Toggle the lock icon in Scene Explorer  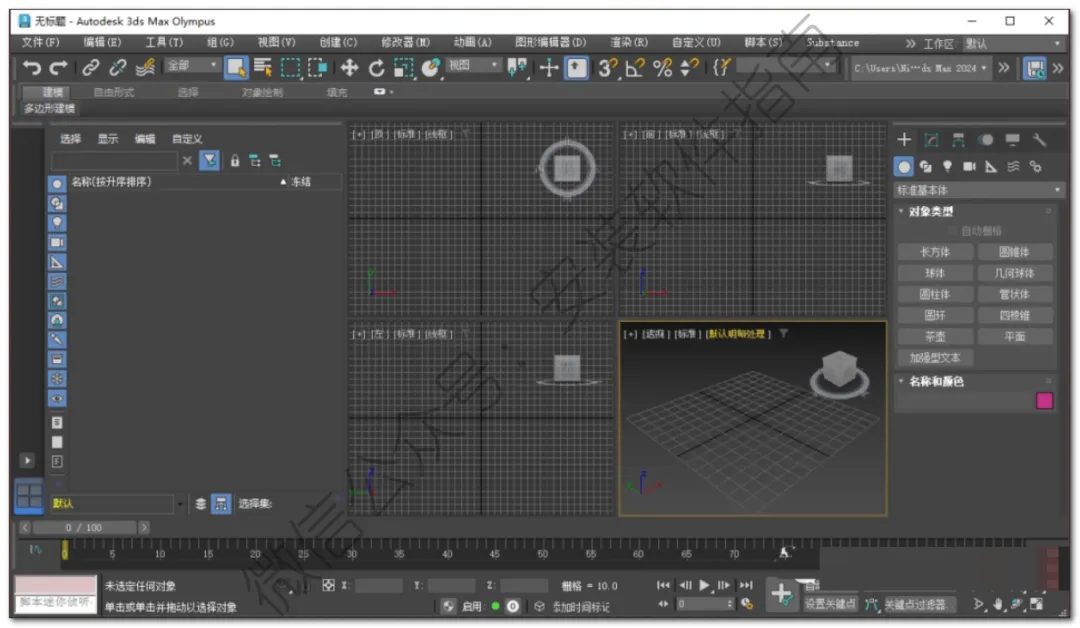235,161
